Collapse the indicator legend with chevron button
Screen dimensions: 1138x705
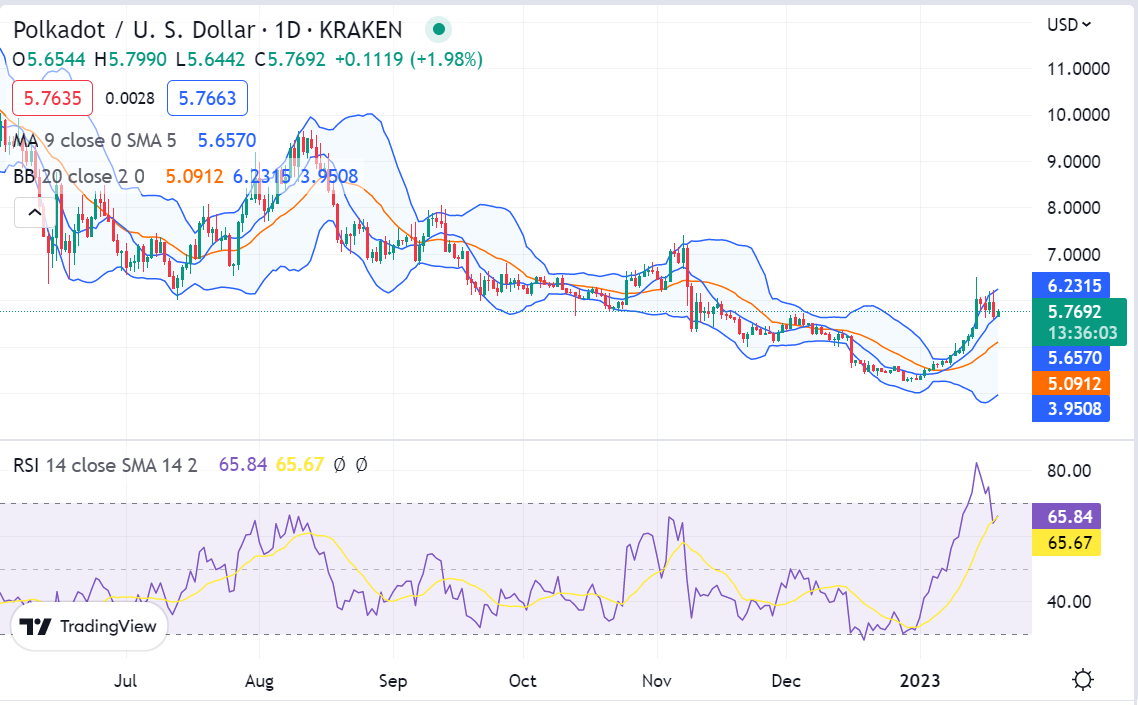(x=33, y=213)
